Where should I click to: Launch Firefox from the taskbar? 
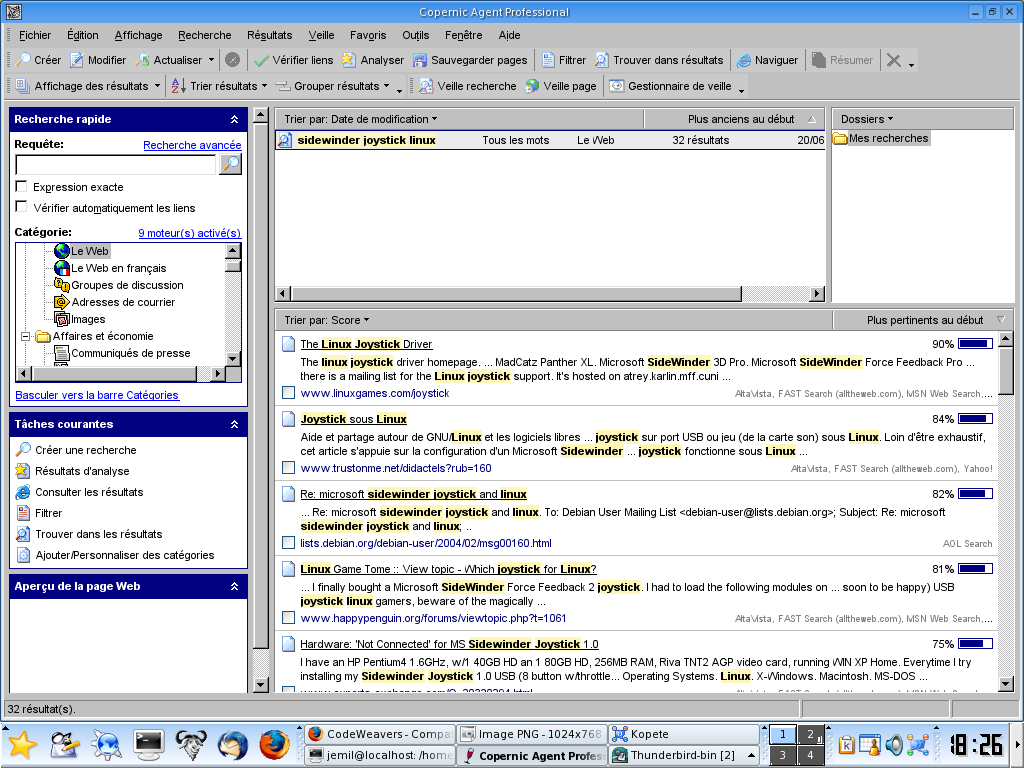point(274,745)
